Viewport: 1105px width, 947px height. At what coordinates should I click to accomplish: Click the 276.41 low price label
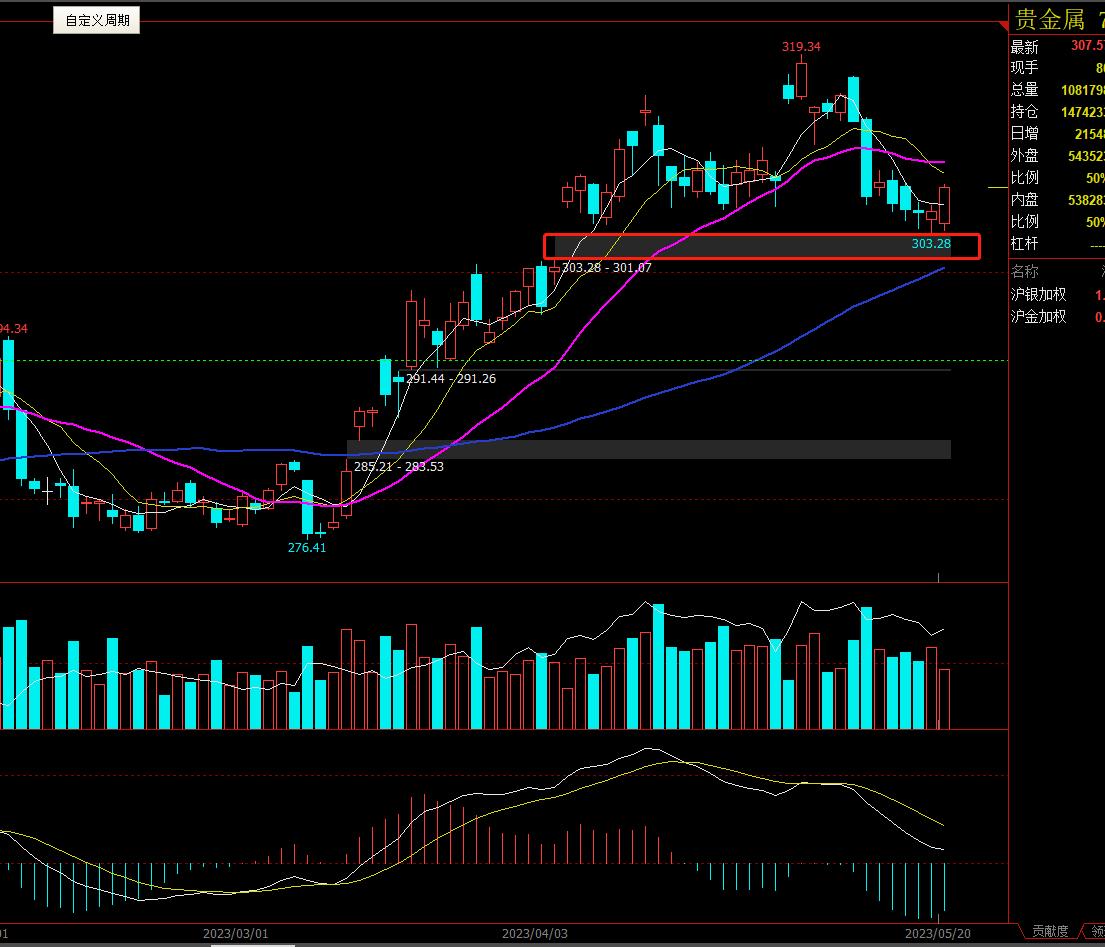click(307, 547)
